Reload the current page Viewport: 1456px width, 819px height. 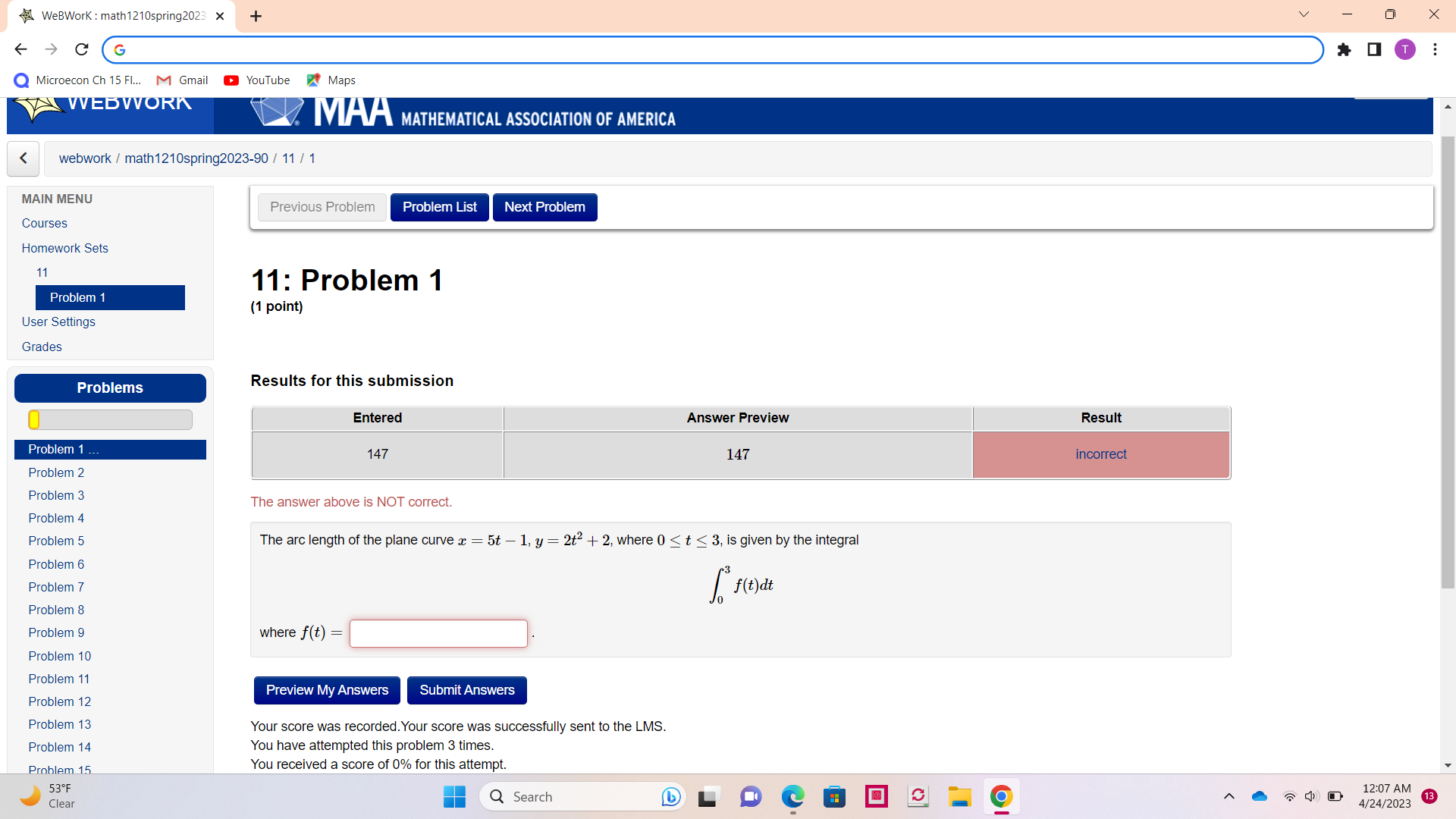(81, 49)
